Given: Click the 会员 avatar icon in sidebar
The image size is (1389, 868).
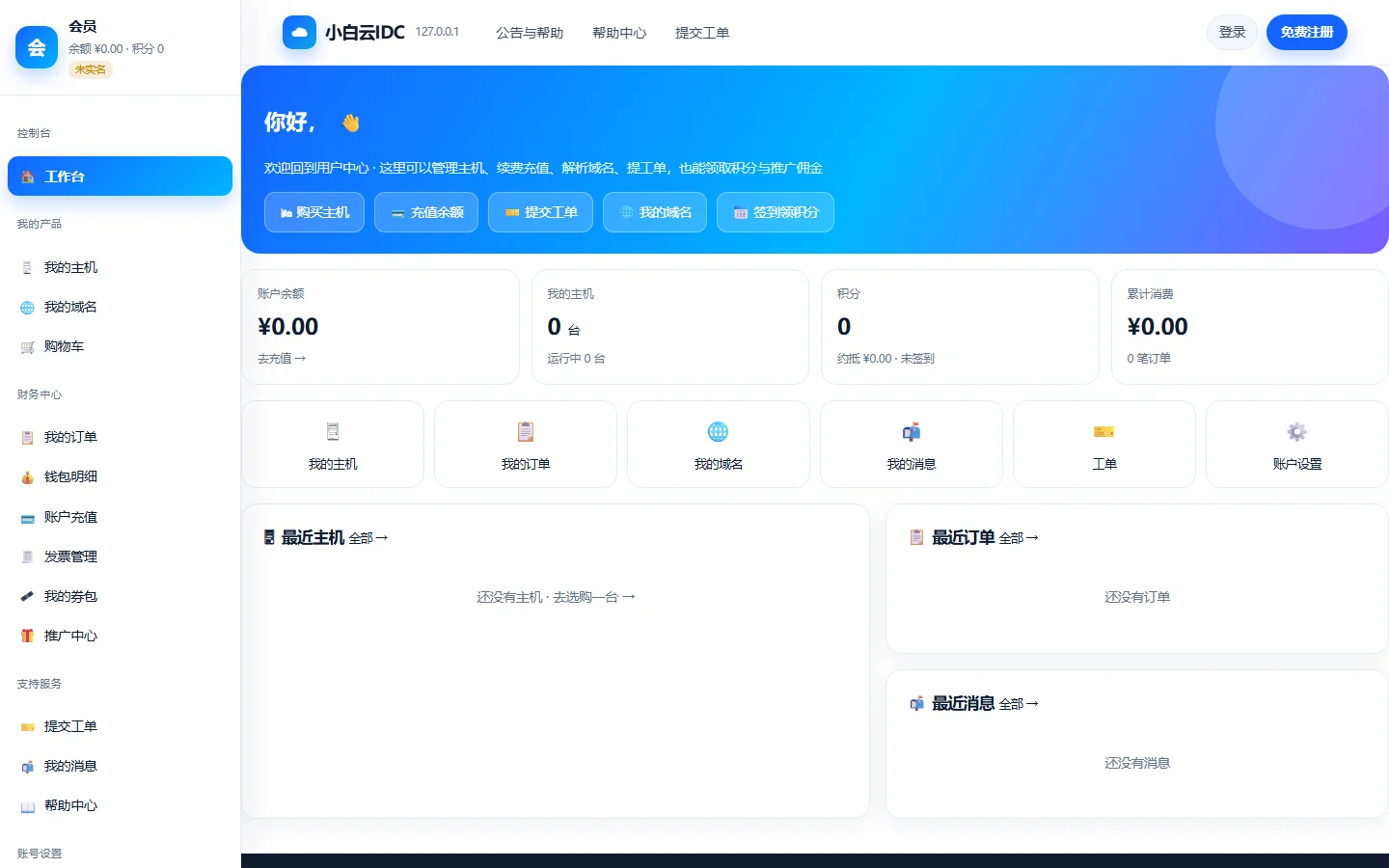Looking at the screenshot, I should [x=37, y=47].
